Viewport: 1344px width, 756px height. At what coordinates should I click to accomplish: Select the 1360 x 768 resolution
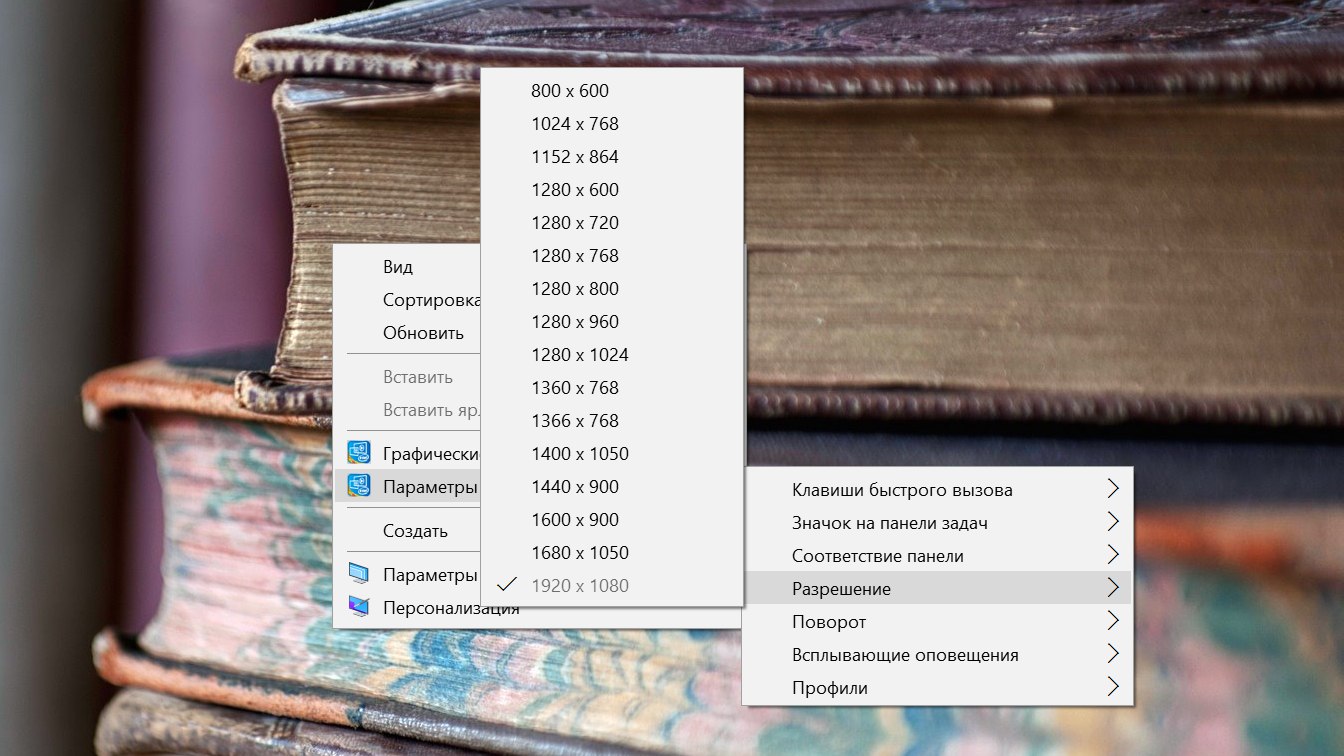click(612, 388)
